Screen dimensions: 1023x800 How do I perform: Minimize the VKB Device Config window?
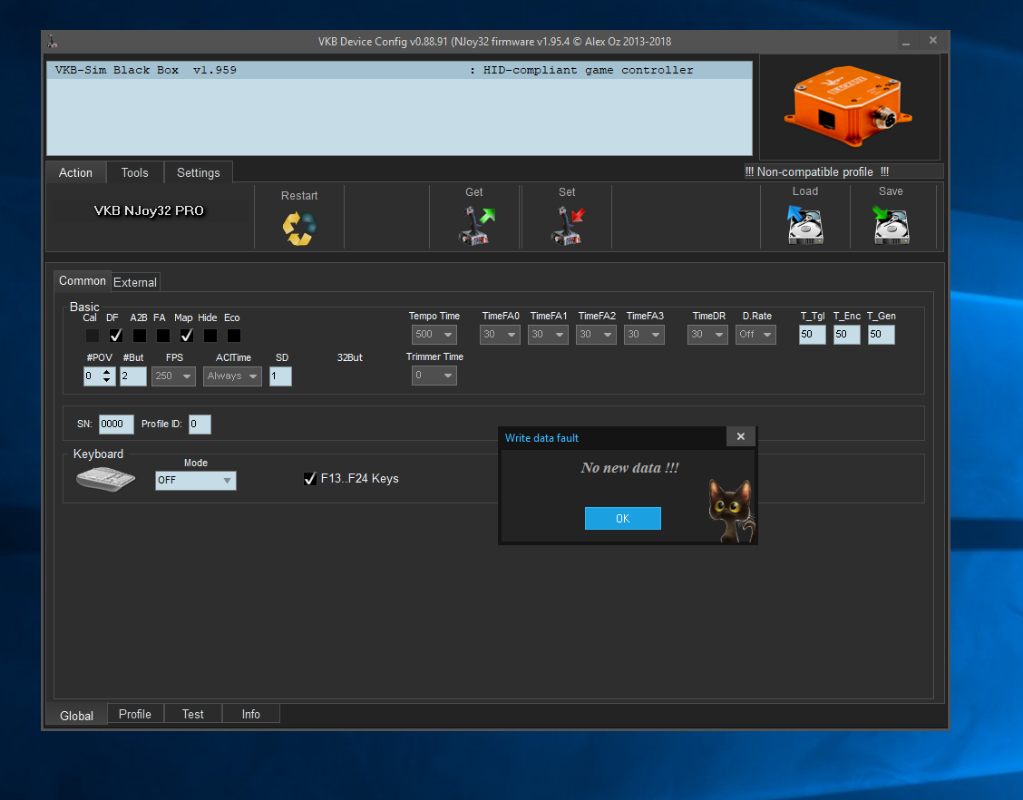906,42
